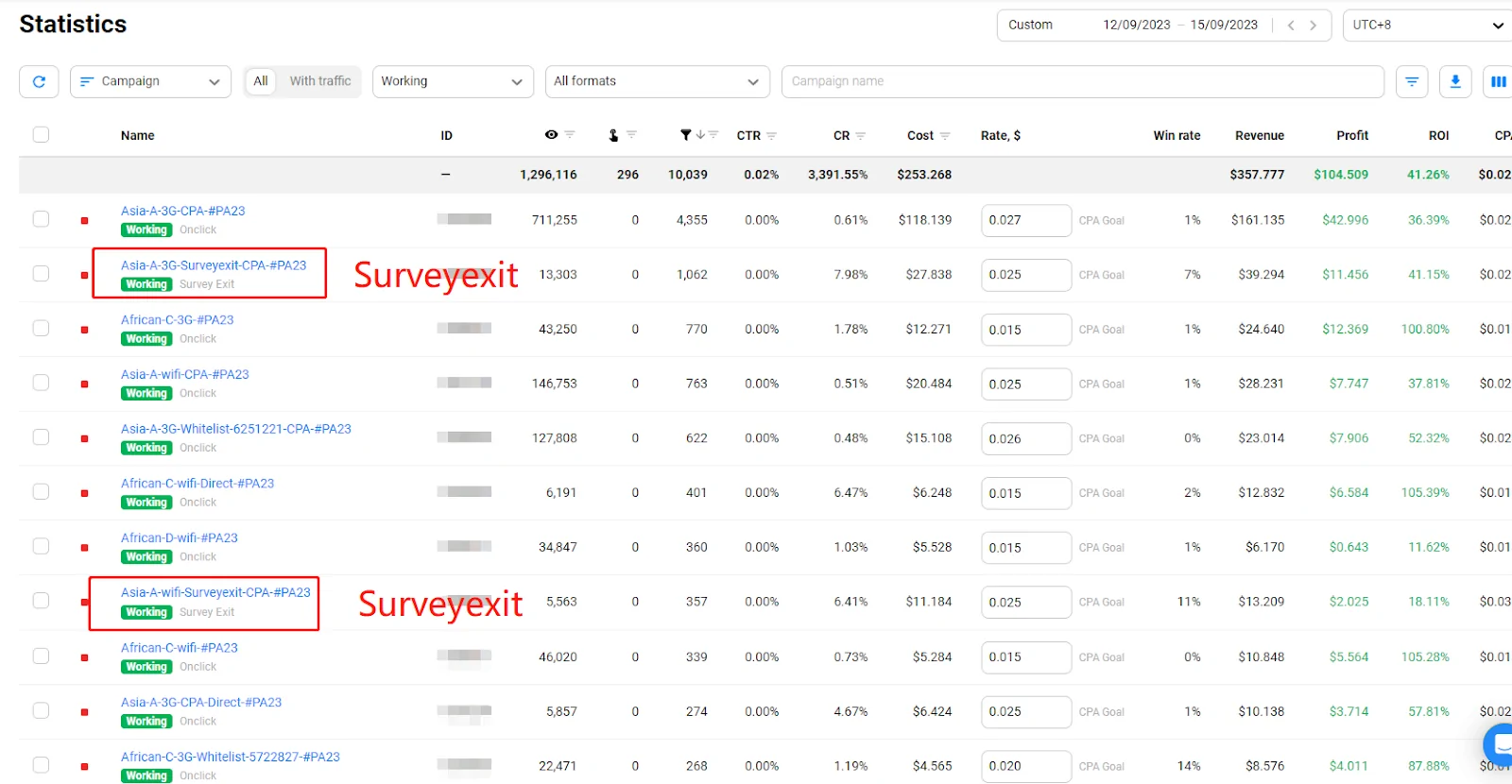Go to next date range arrow
This screenshot has width=1512, height=784.
(1313, 26)
